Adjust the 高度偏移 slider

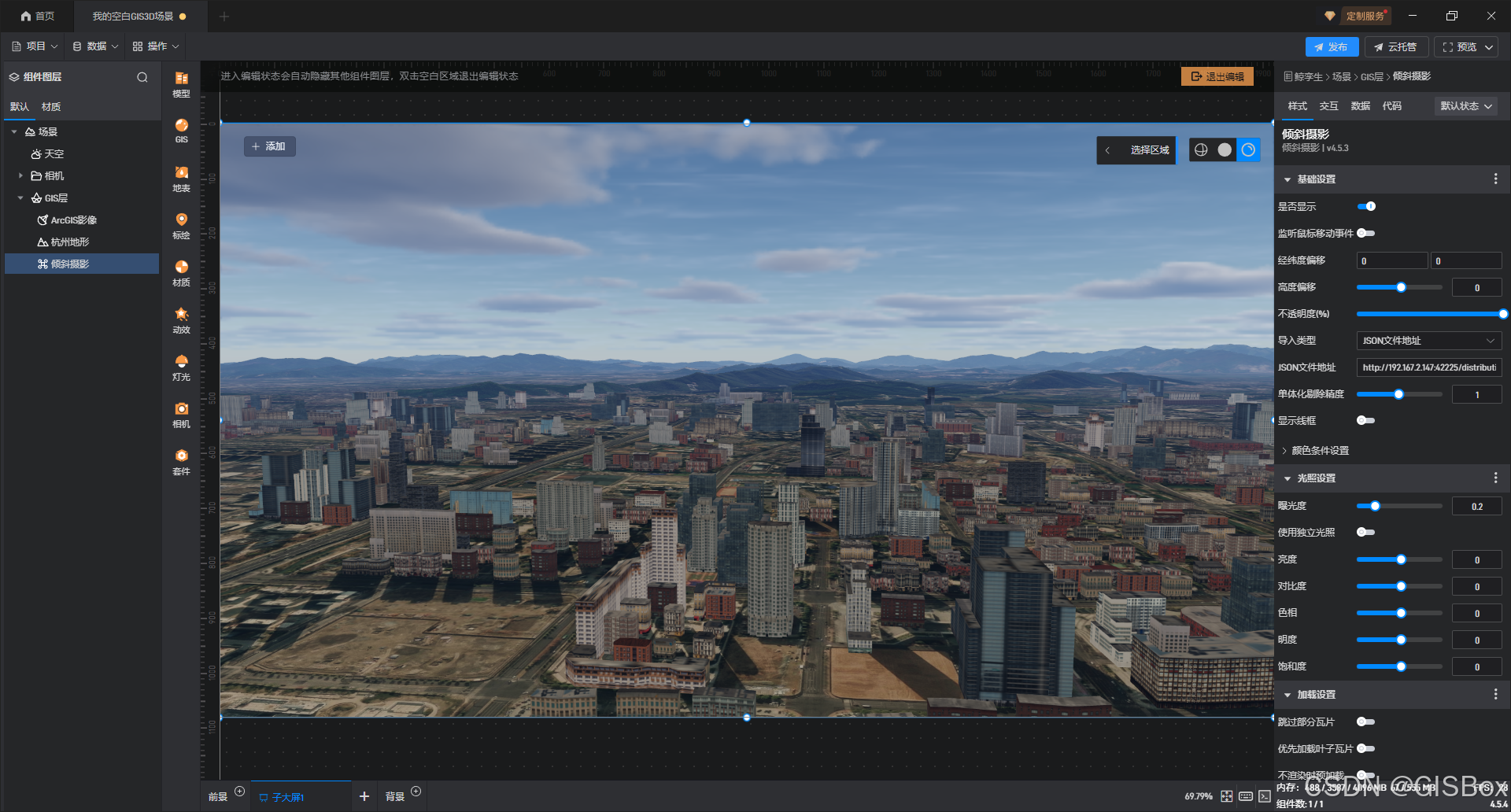click(x=1399, y=287)
